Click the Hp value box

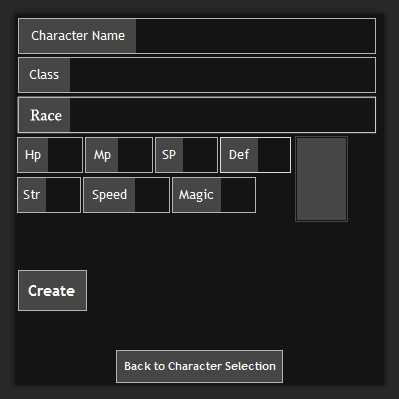tap(65, 155)
